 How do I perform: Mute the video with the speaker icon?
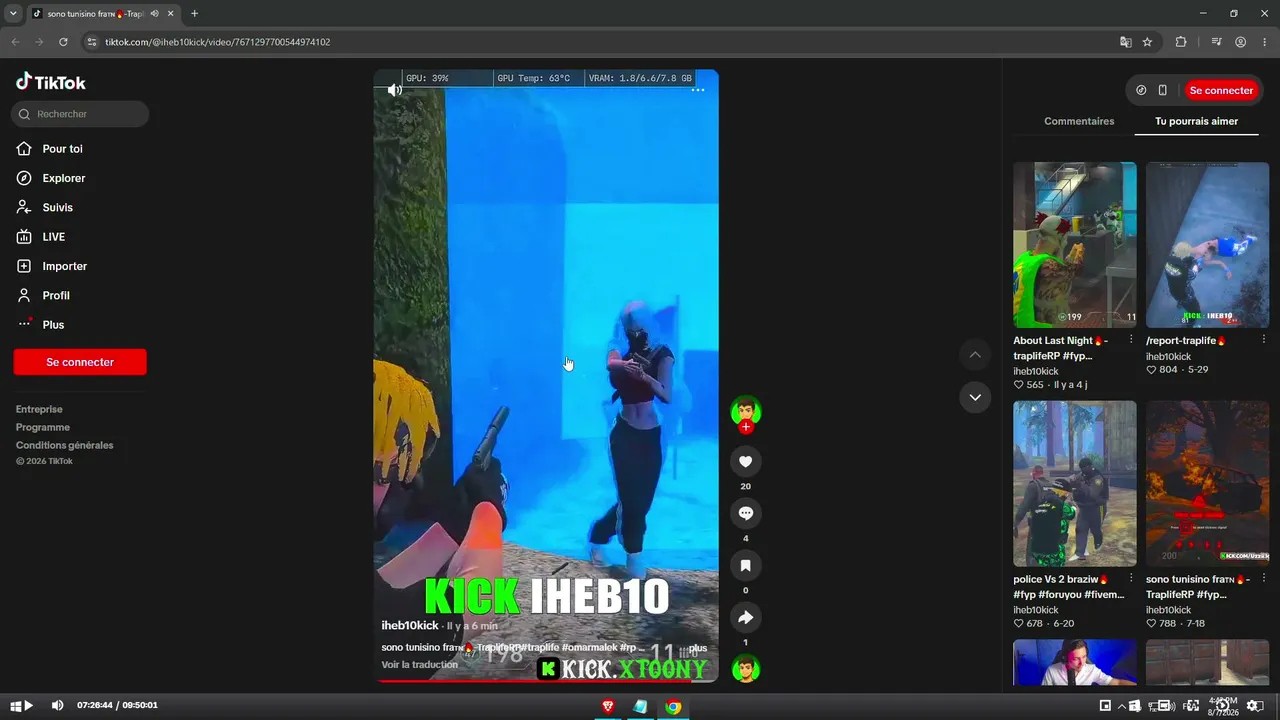coord(395,90)
